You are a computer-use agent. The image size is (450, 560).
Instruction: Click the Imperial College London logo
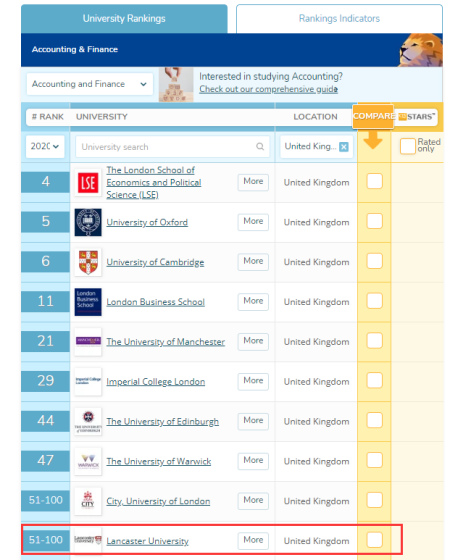click(x=88, y=382)
